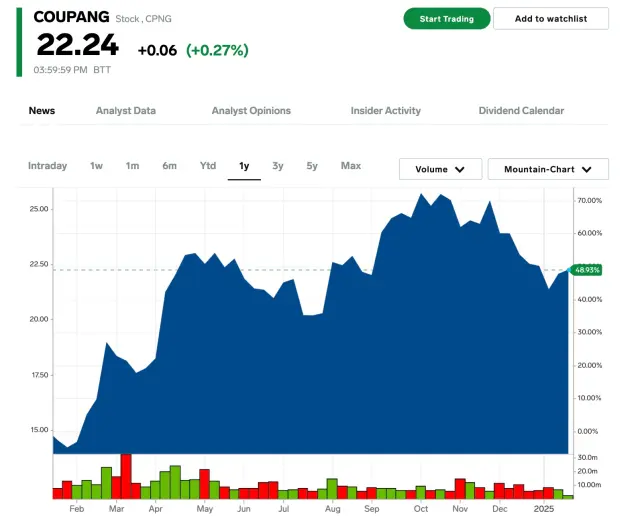Switch chart to 3y range
Viewport: 640px width, 531px height.
point(278,166)
